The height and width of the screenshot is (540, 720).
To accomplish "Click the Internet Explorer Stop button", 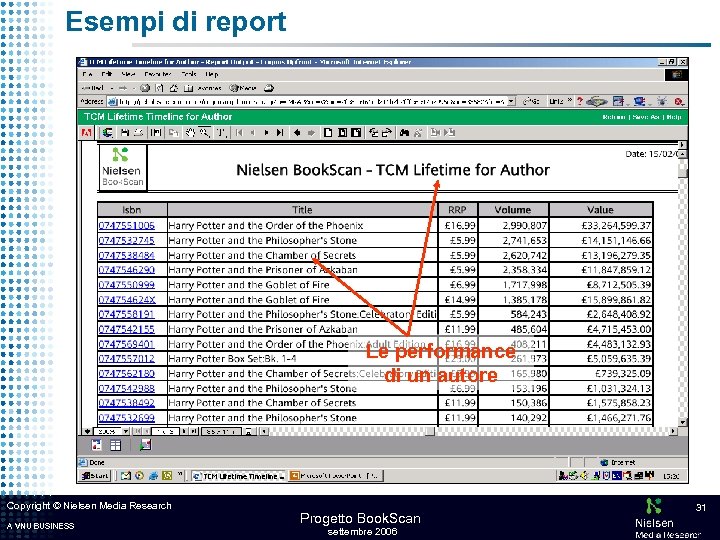I will point(145,88).
